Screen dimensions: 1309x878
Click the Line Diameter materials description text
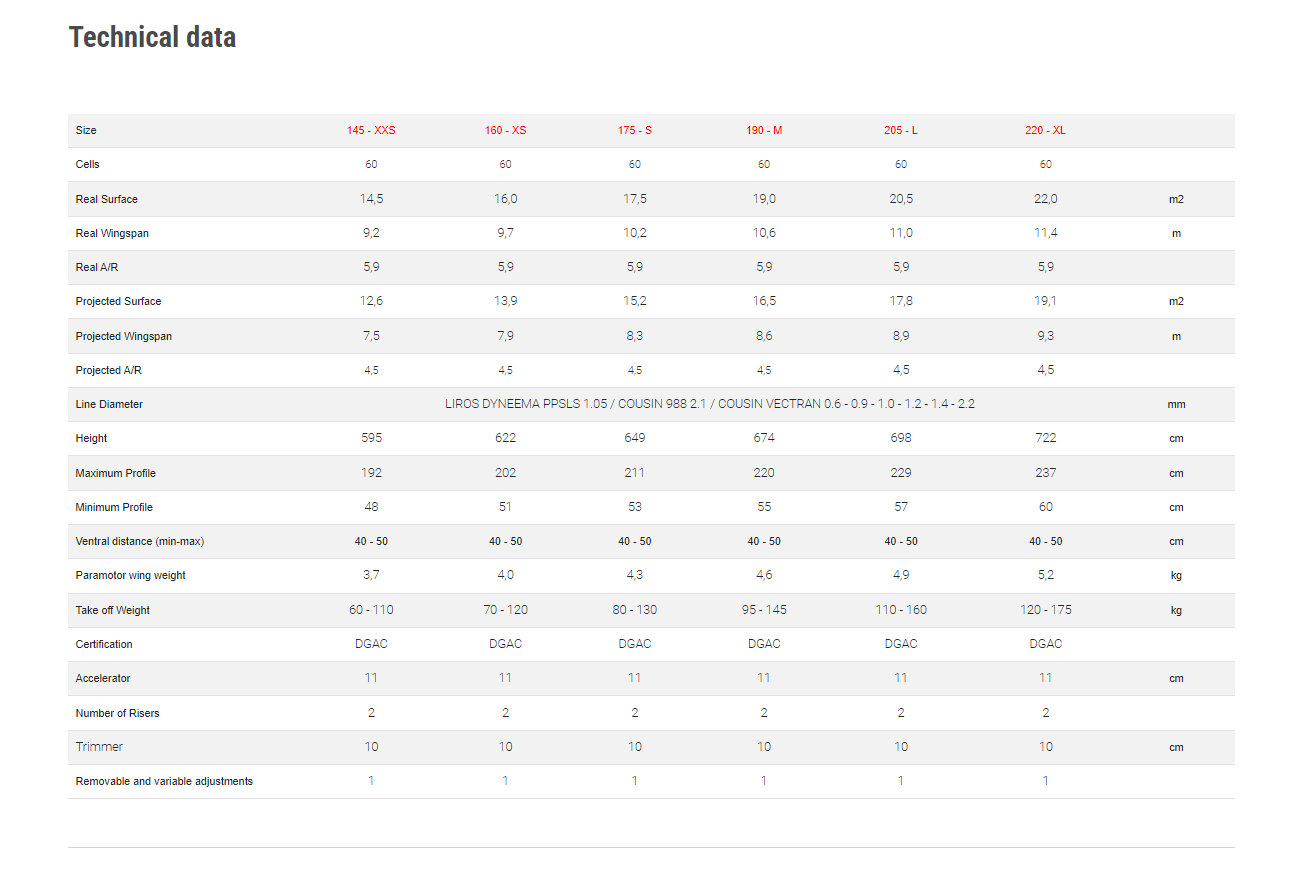point(710,404)
